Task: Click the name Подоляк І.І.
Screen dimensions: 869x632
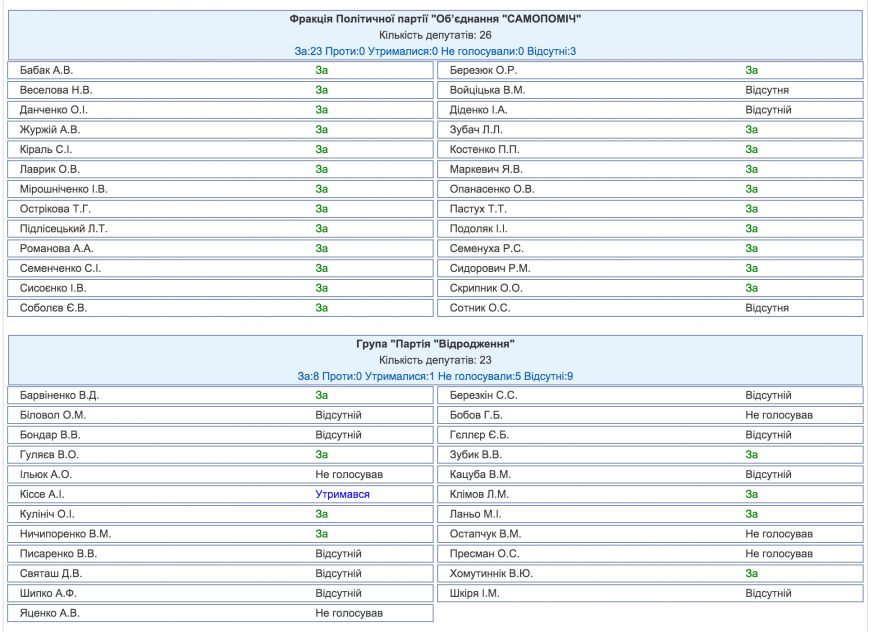Action: click(x=478, y=228)
